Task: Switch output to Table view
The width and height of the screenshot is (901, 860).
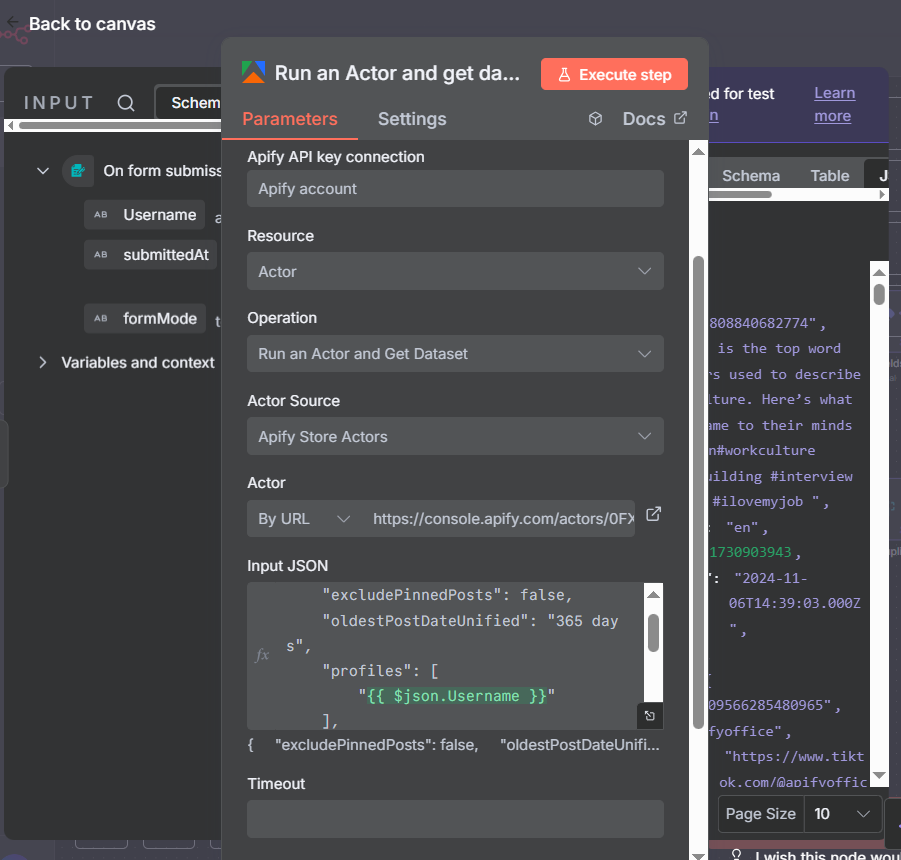Action: pos(829,176)
